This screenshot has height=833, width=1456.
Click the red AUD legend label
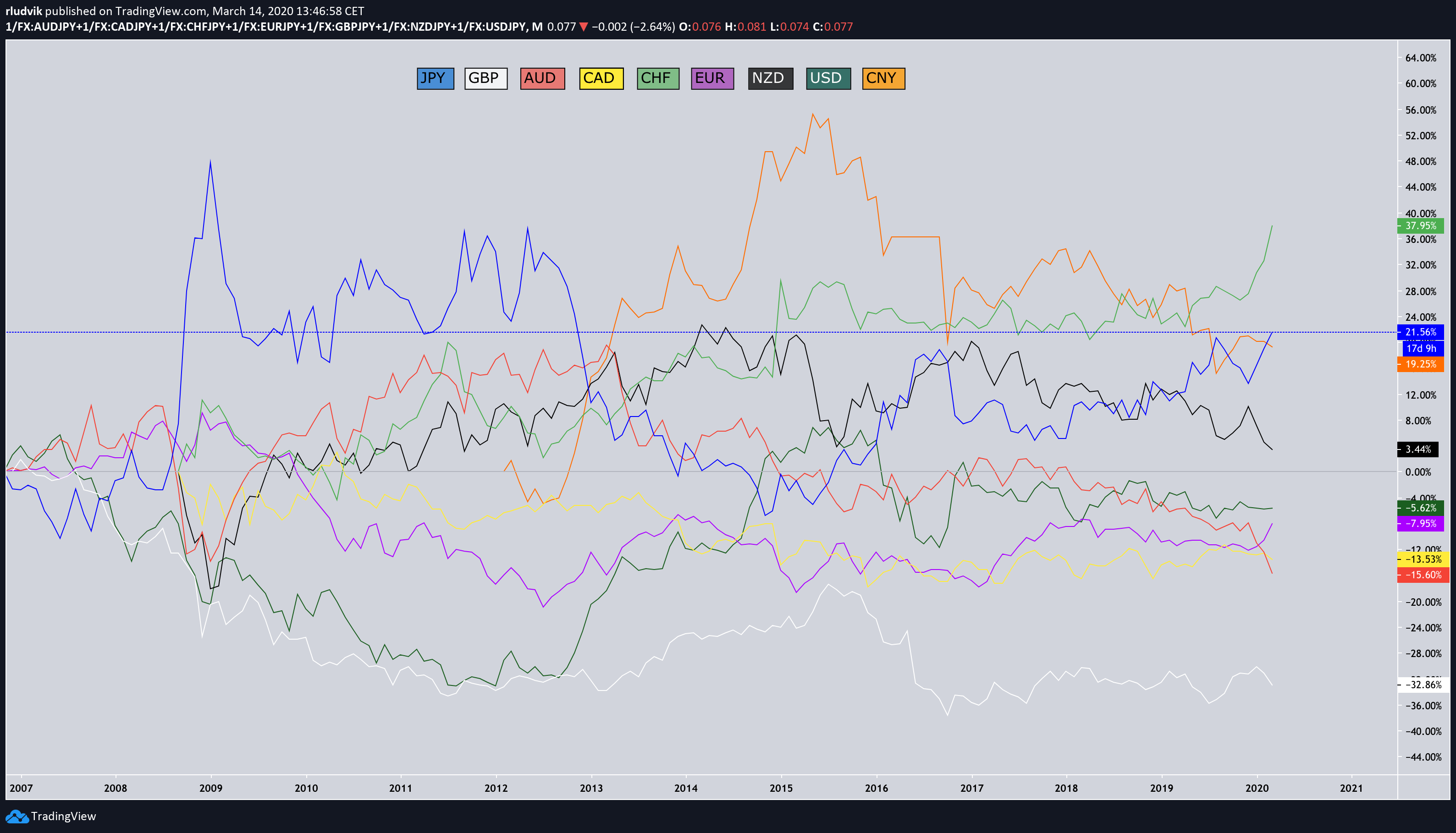click(x=542, y=78)
